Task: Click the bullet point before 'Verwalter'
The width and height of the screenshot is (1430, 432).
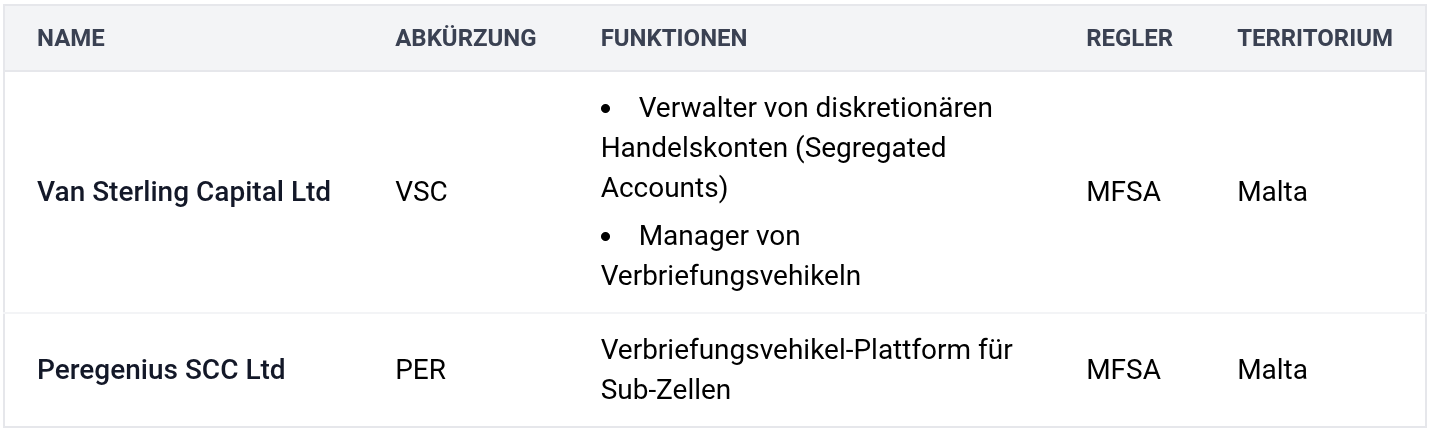Action: (x=607, y=107)
